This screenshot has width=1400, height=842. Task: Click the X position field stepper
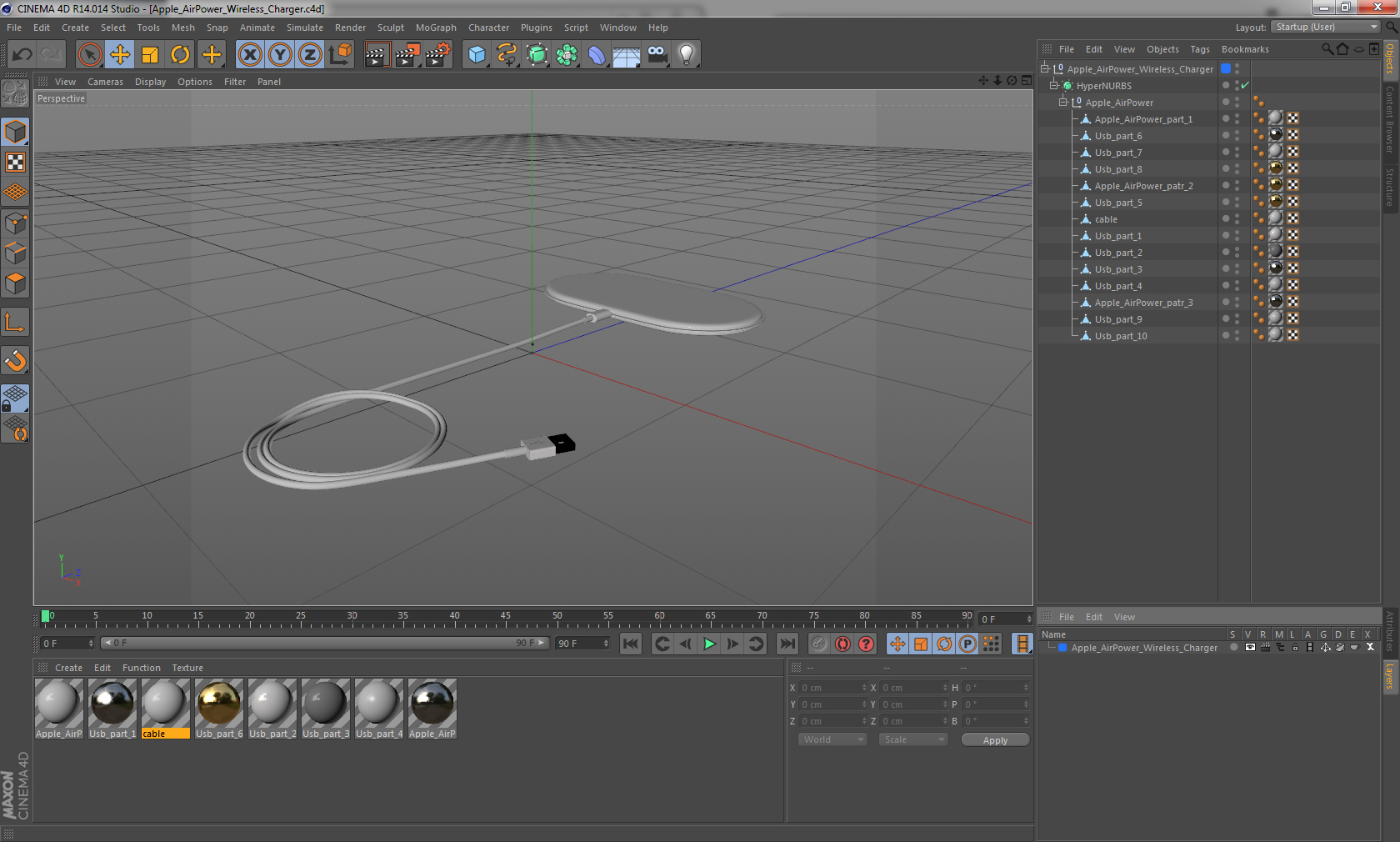click(x=864, y=688)
